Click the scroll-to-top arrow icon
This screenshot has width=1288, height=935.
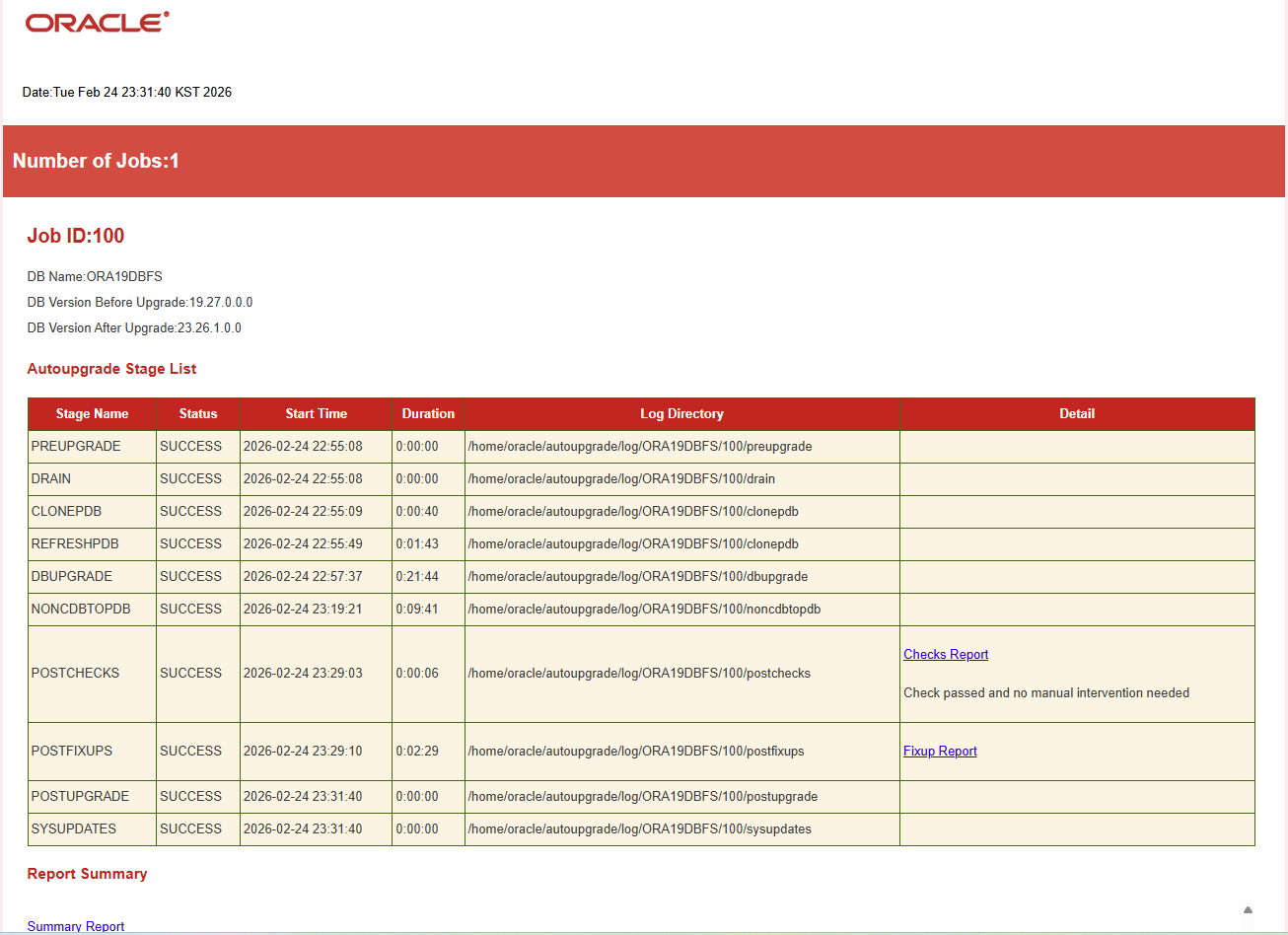pos(1248,909)
